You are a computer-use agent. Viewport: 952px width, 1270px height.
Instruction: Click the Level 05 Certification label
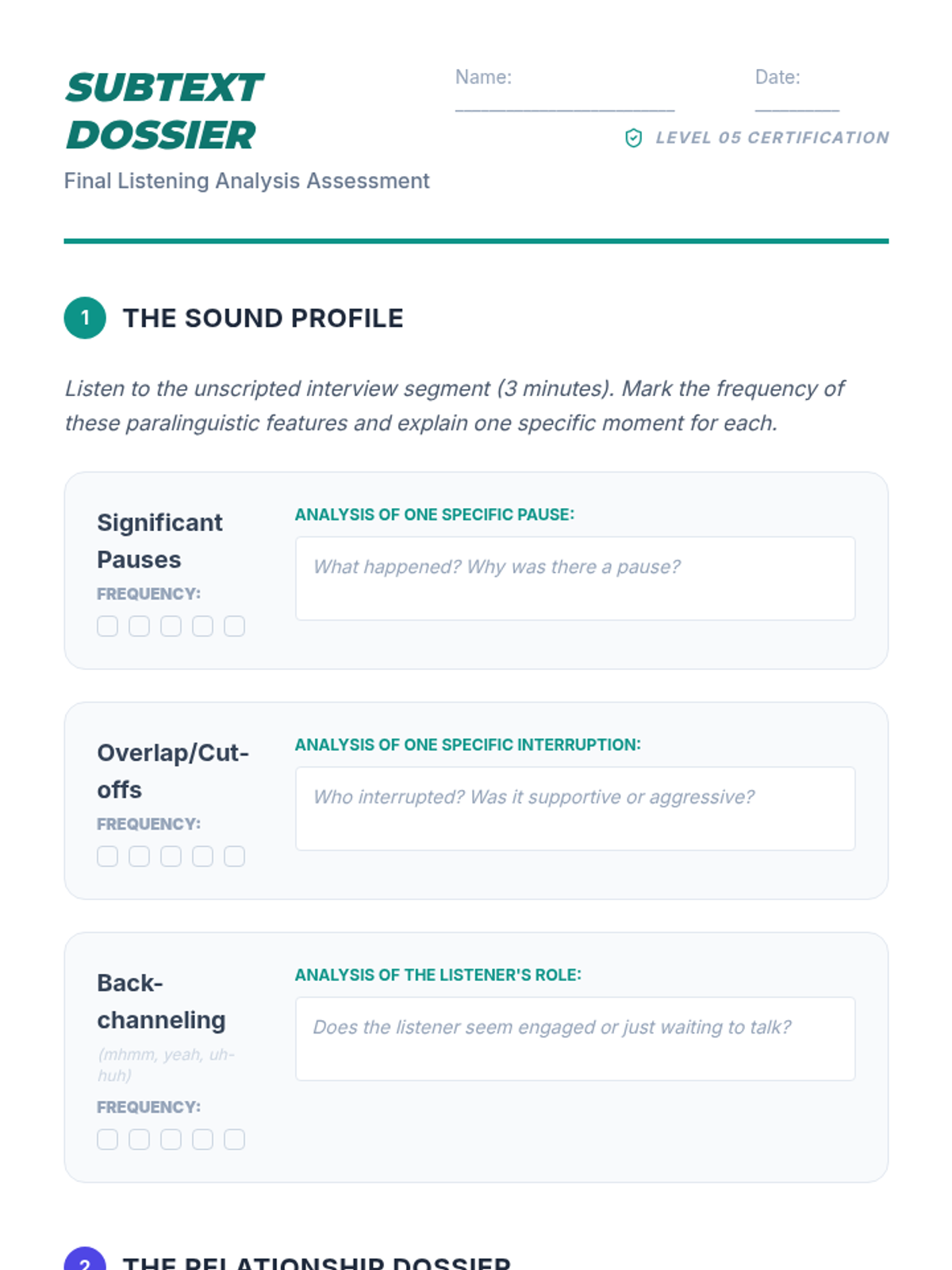pos(772,138)
